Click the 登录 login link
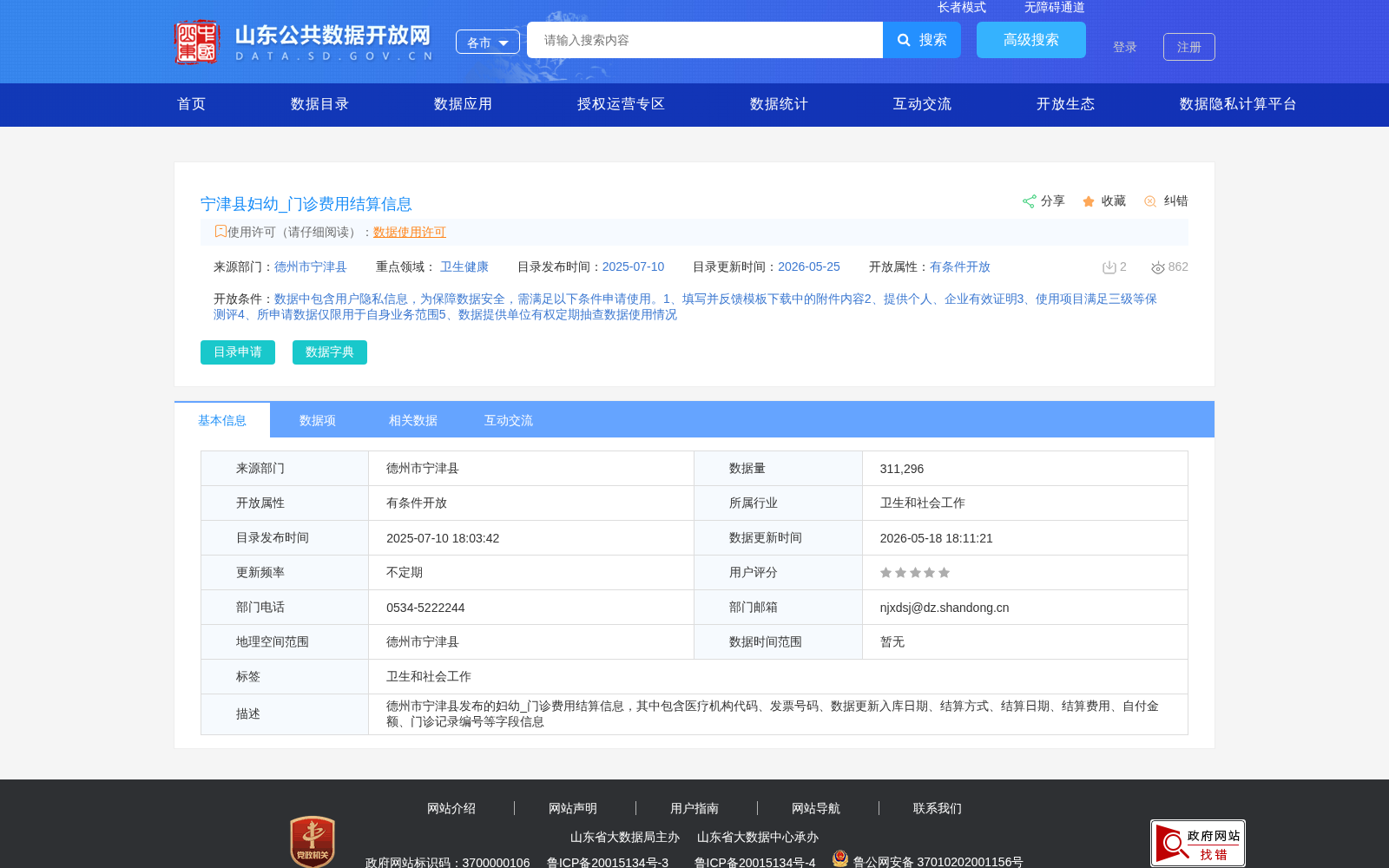 (1125, 47)
